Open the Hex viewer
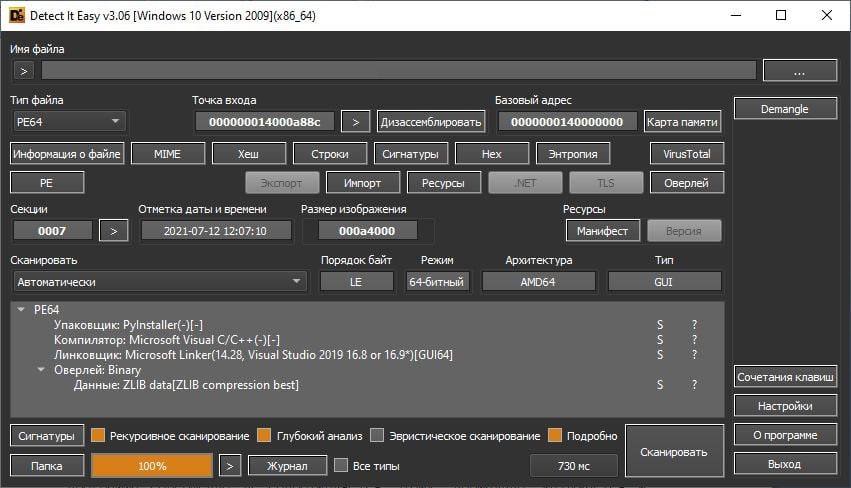Viewport: 851px width, 488px height. point(492,154)
